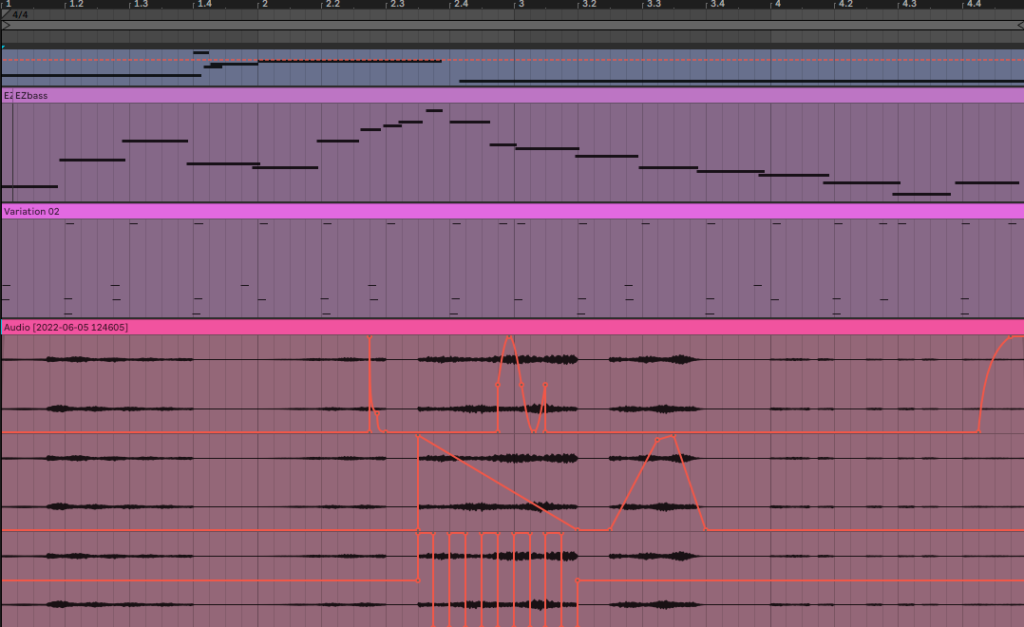Select the lowest MIDI note in EZbass
This screenshot has height=627, width=1024.
pos(921,194)
